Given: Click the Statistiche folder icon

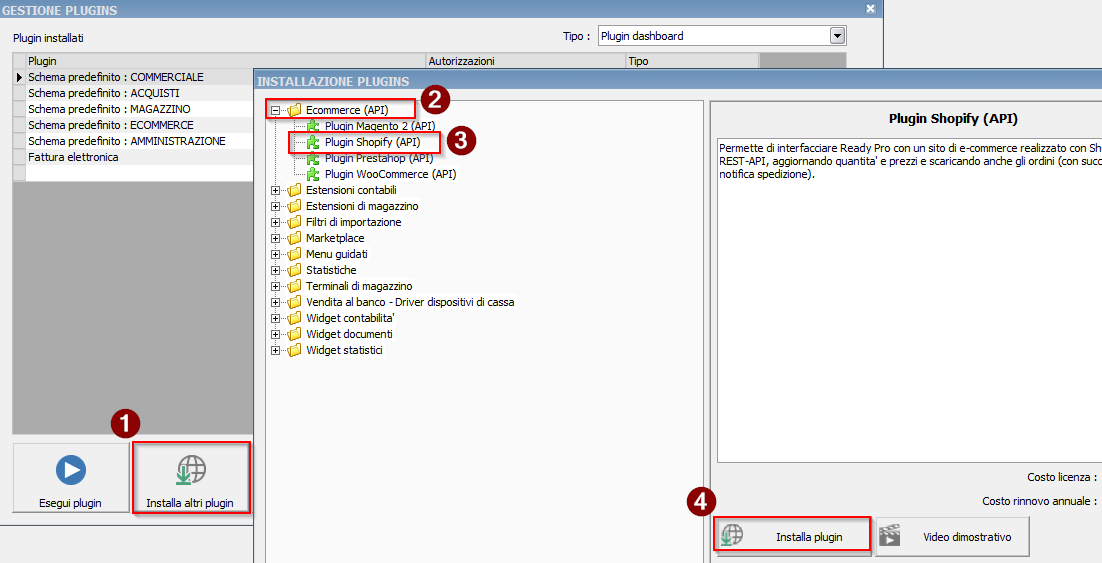Looking at the screenshot, I should point(294,270).
